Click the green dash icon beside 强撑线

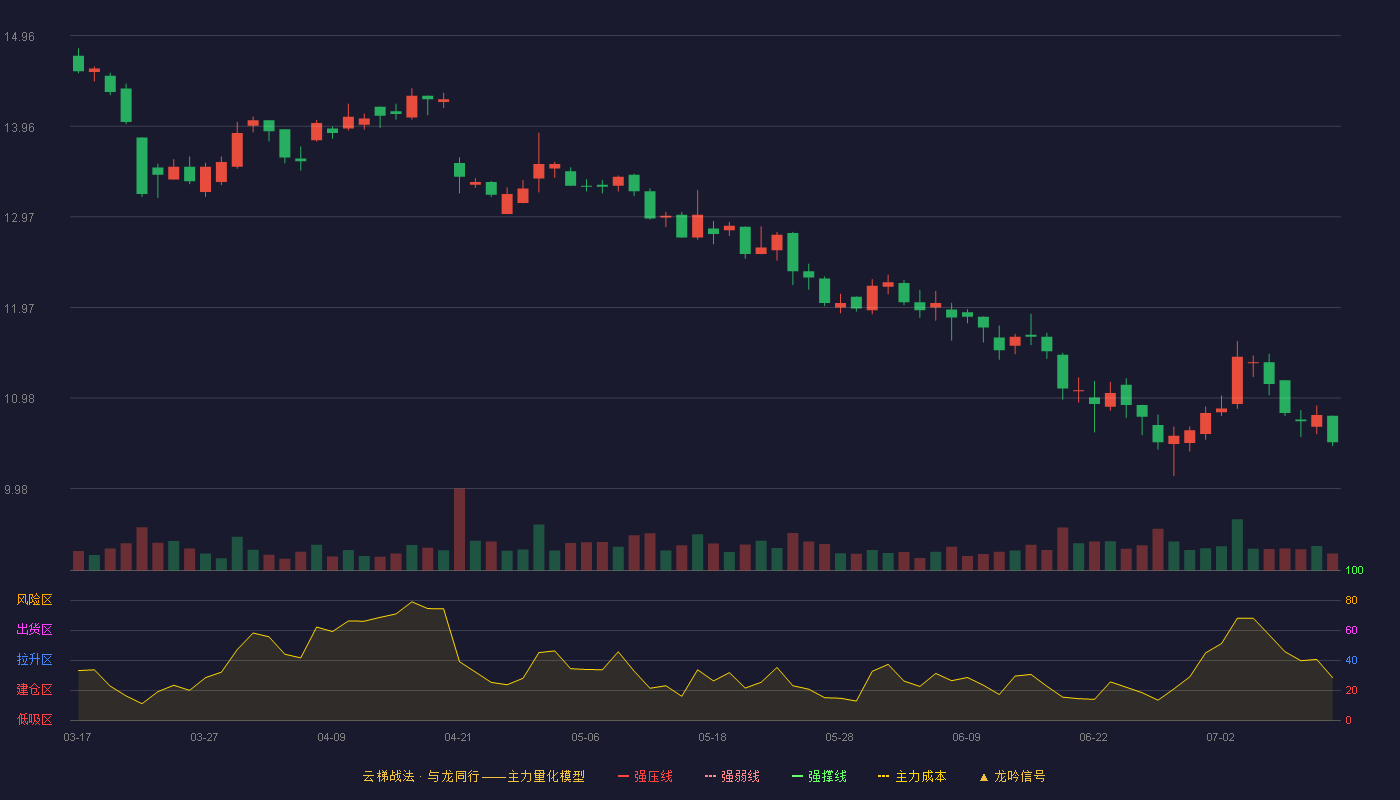coord(798,777)
